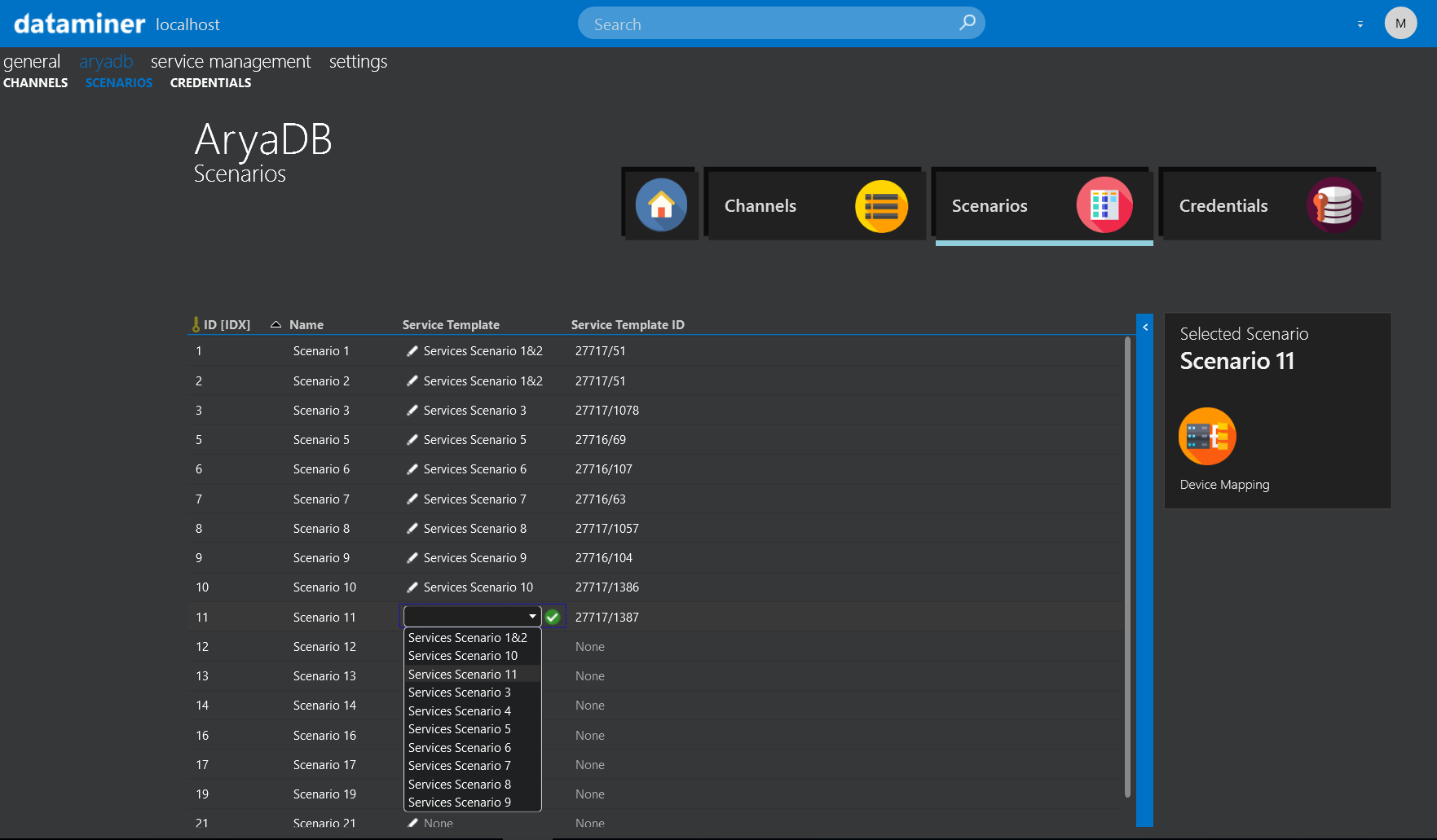The image size is (1437, 840).
Task: Click the Scenarios navigation button
Action: click(1042, 205)
